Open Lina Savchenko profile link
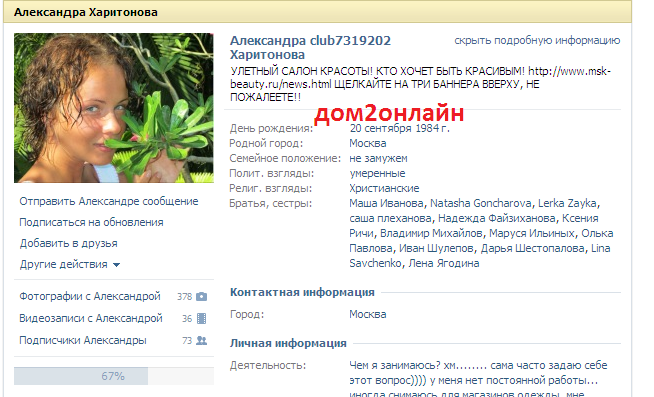654x397 pixels. (601, 249)
